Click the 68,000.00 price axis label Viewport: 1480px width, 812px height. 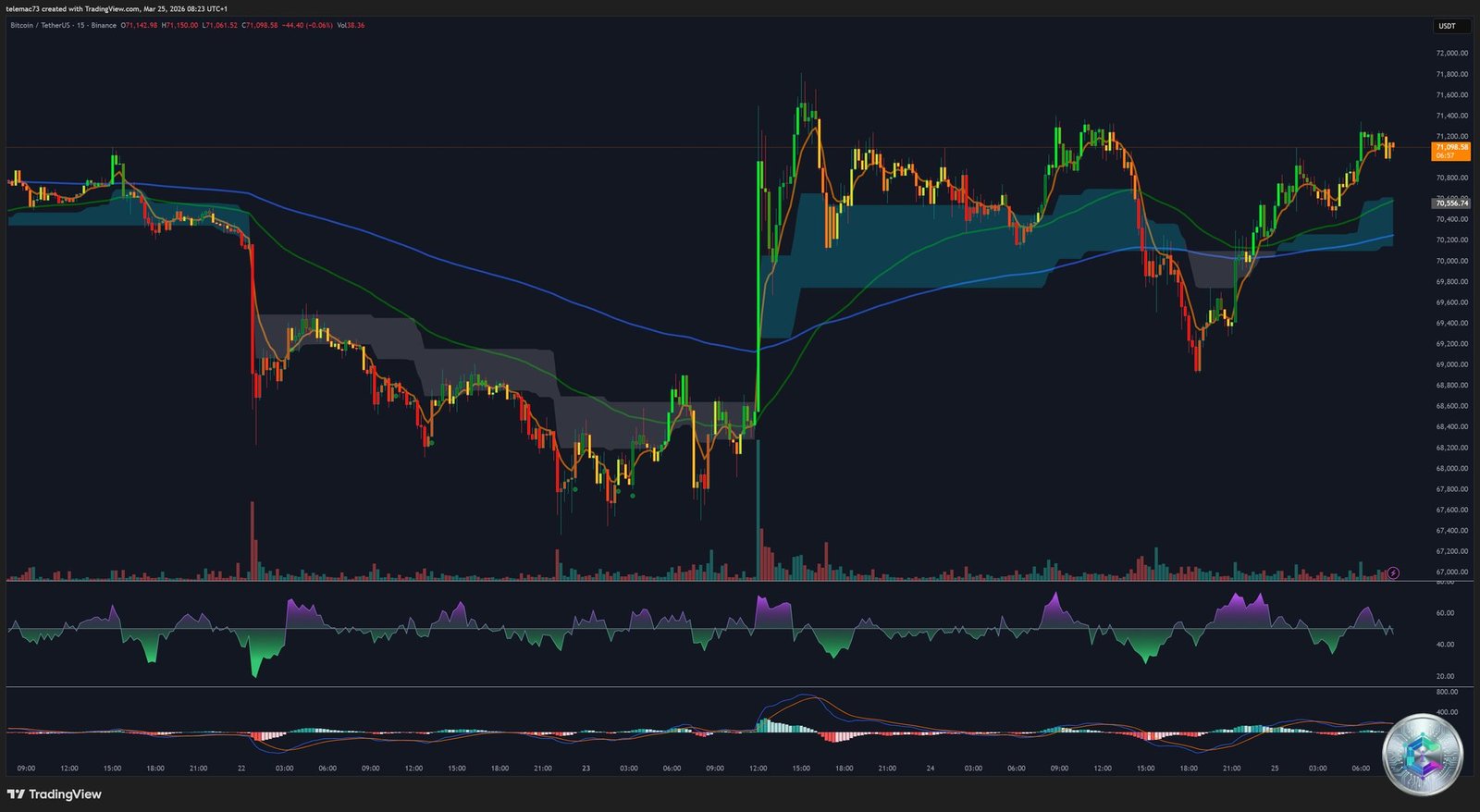pos(1452,468)
